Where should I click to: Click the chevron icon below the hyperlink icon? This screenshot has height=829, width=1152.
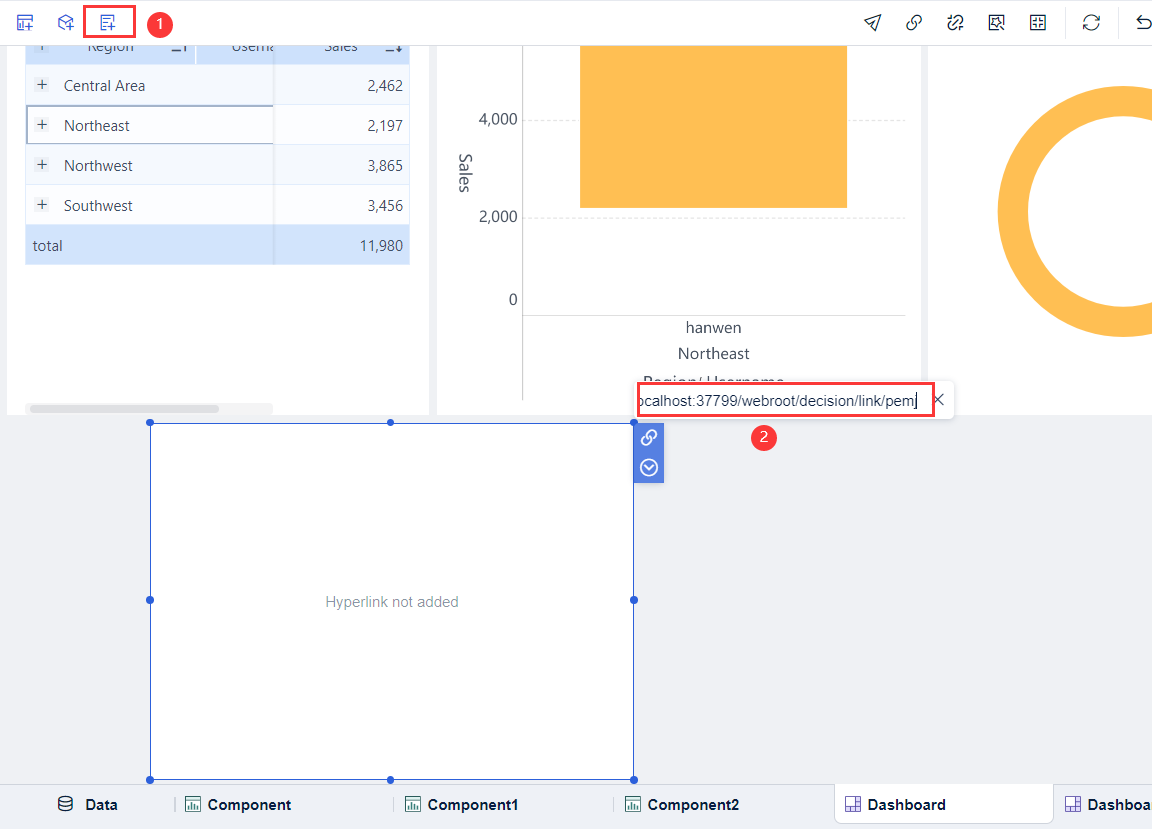[648, 466]
